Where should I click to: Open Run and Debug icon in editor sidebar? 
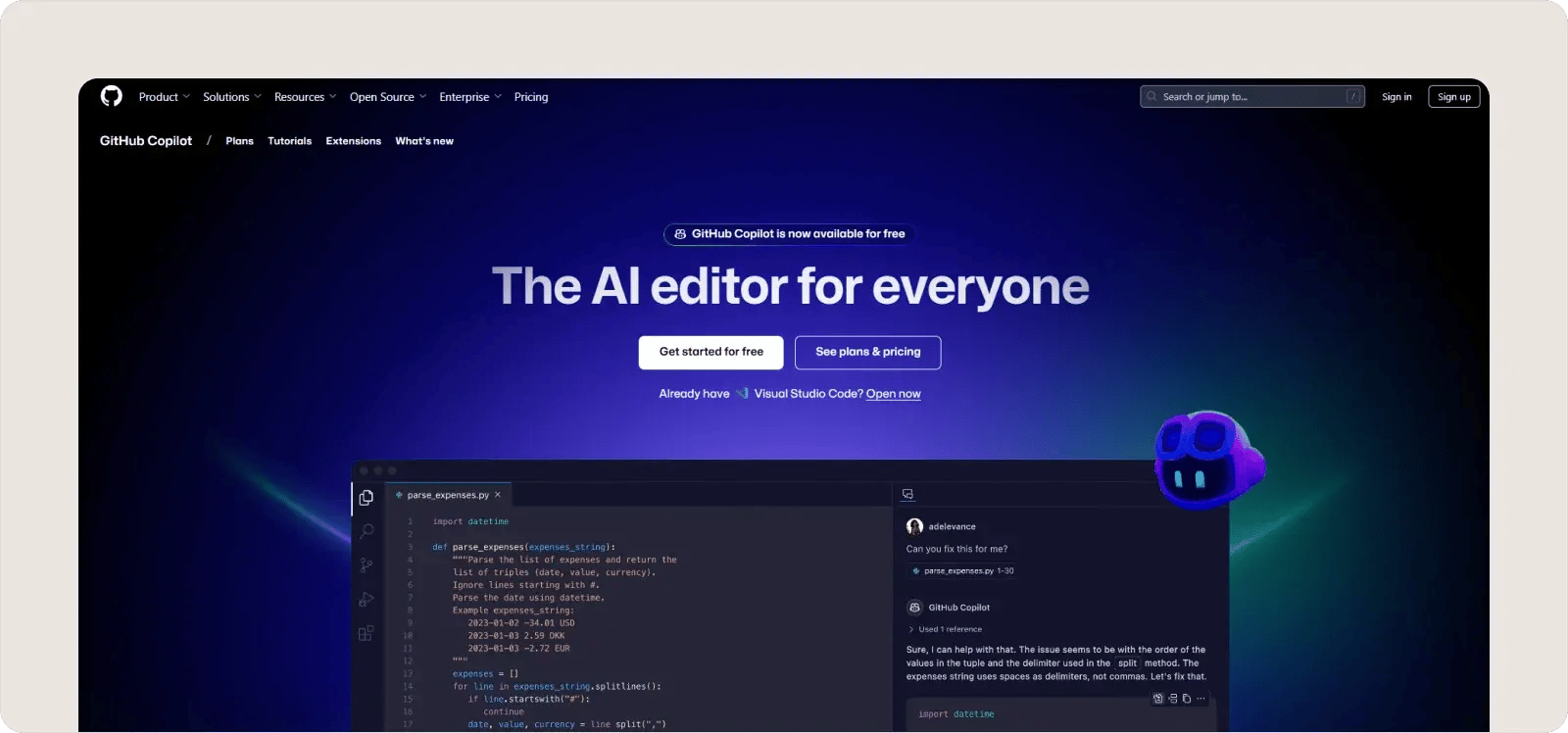(367, 599)
